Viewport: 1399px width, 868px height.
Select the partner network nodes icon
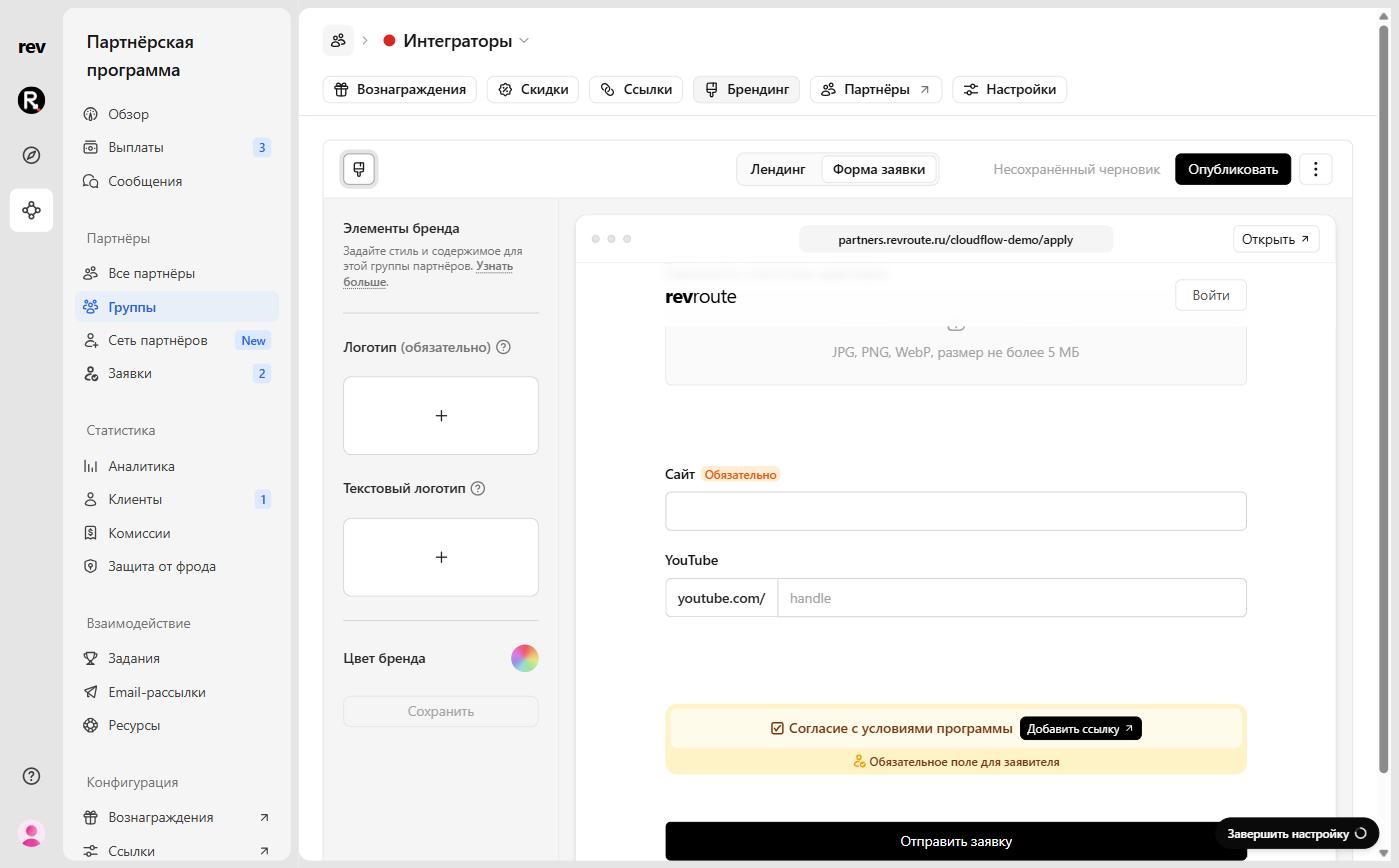31,210
